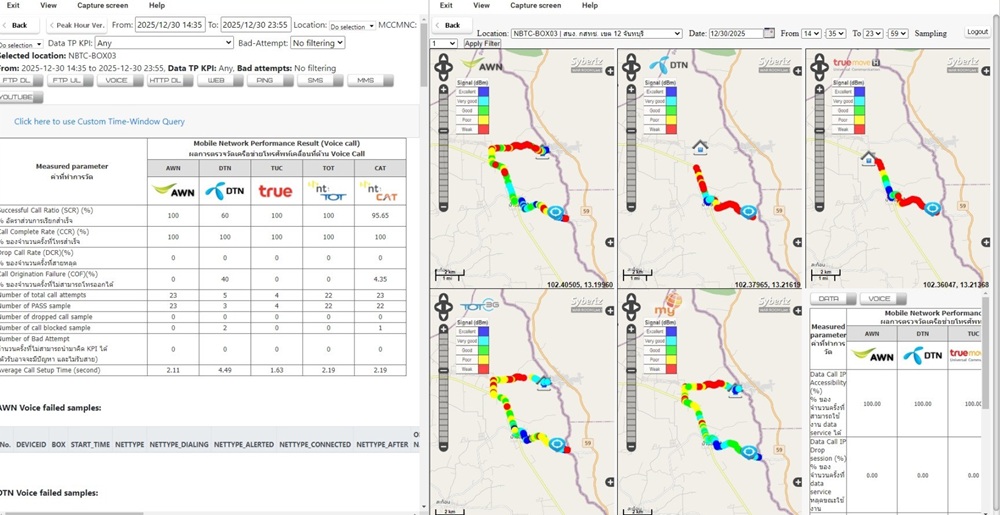Screen dimensions: 1000x515
Task: Open the From hour 14 dropdown
Action: (x=811, y=33)
